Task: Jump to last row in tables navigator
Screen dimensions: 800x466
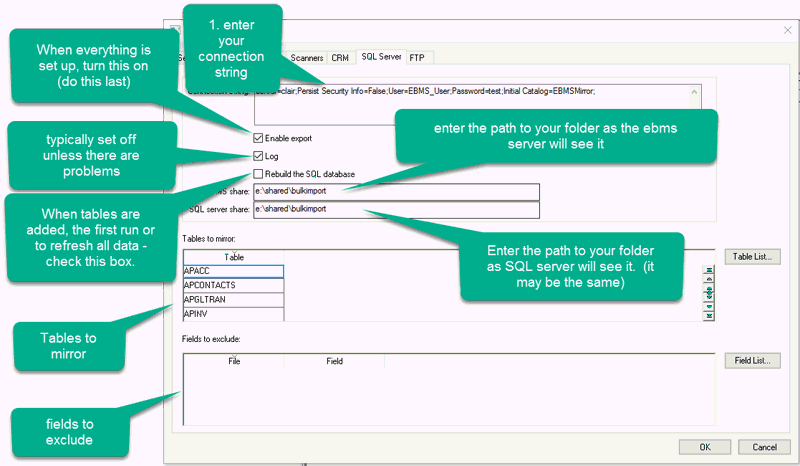Action: coord(709,315)
